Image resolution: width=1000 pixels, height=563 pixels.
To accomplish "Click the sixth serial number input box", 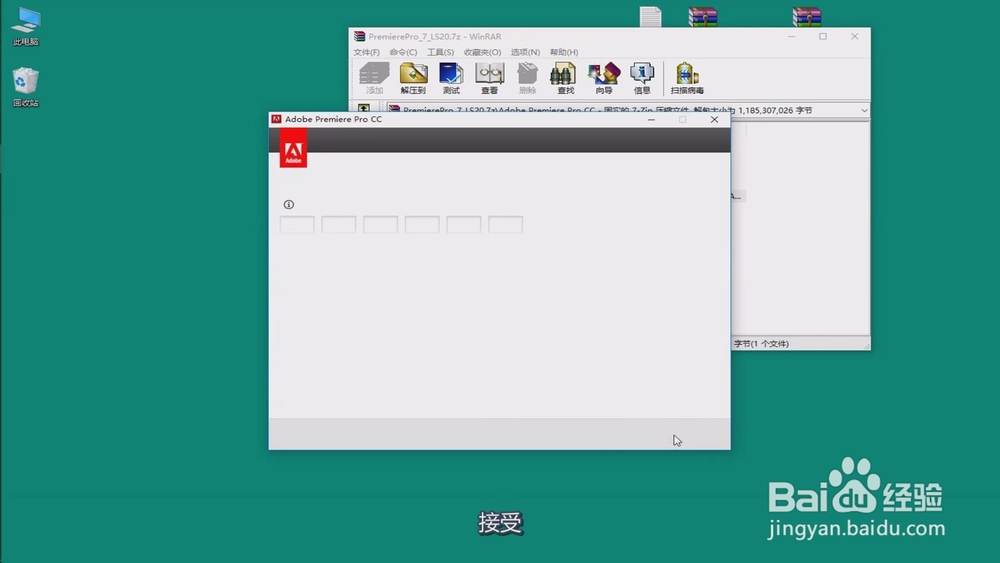I will [x=506, y=224].
